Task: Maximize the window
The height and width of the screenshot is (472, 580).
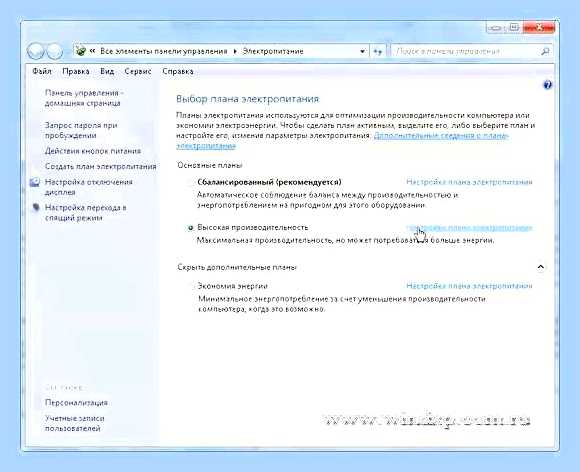Action: (x=514, y=28)
